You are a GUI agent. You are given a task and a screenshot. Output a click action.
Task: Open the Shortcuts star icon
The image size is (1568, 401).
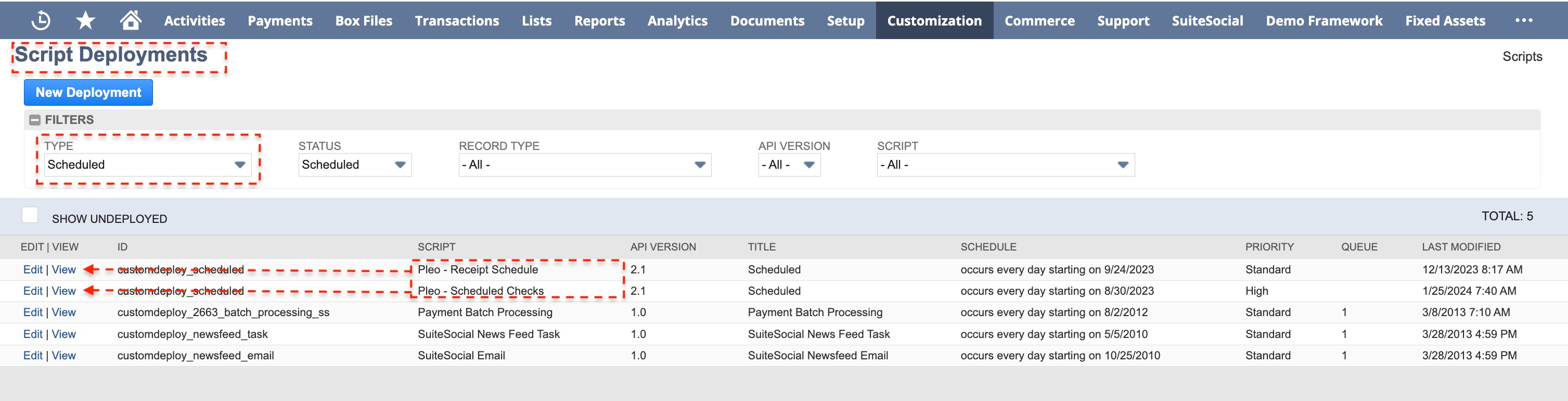85,20
